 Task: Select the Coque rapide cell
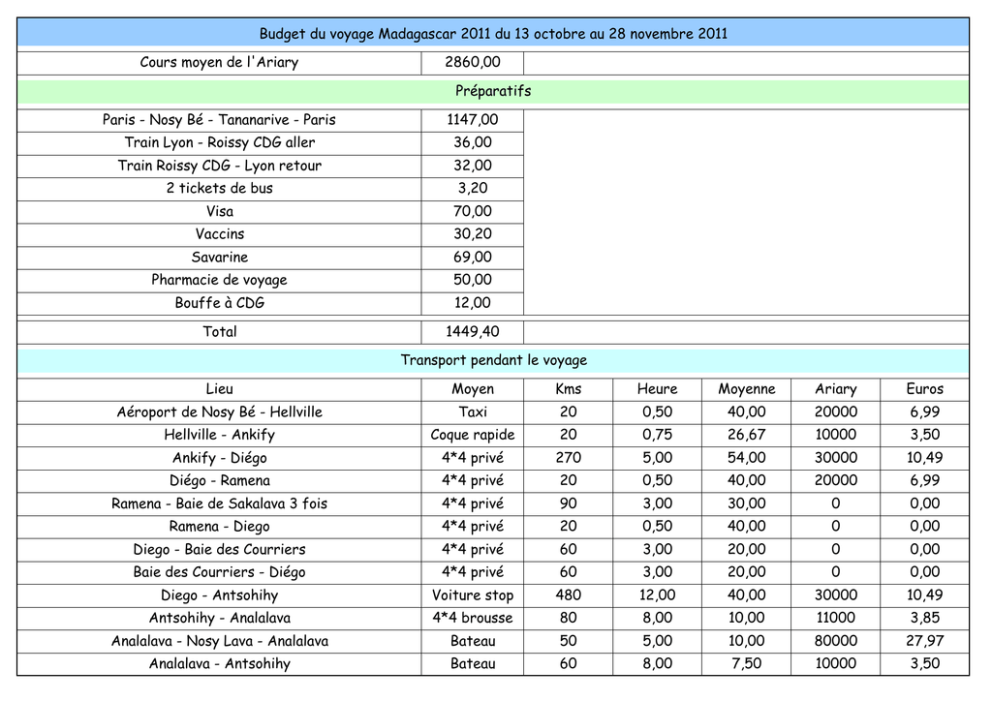pos(472,435)
